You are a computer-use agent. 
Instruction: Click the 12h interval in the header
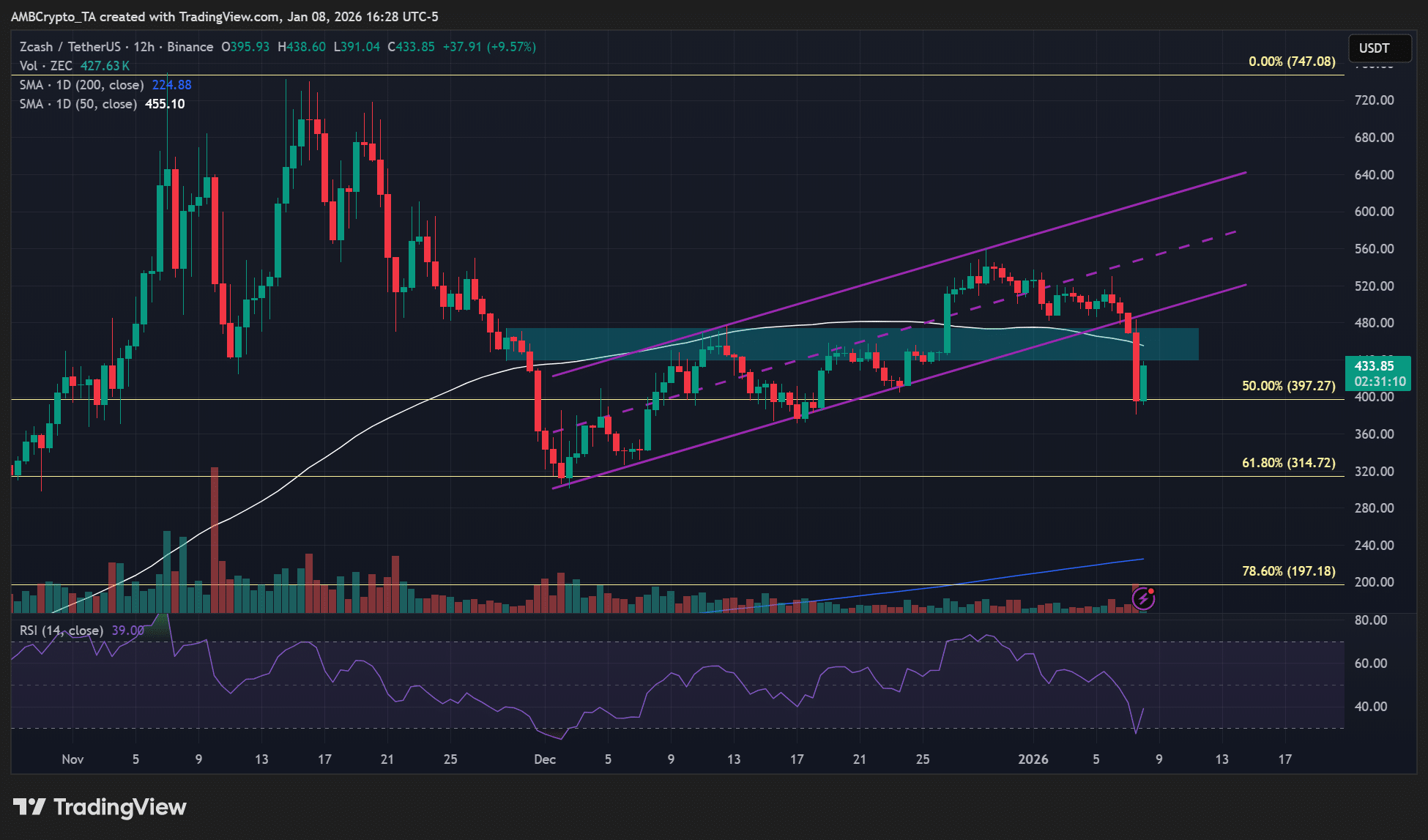pyautogui.click(x=144, y=47)
